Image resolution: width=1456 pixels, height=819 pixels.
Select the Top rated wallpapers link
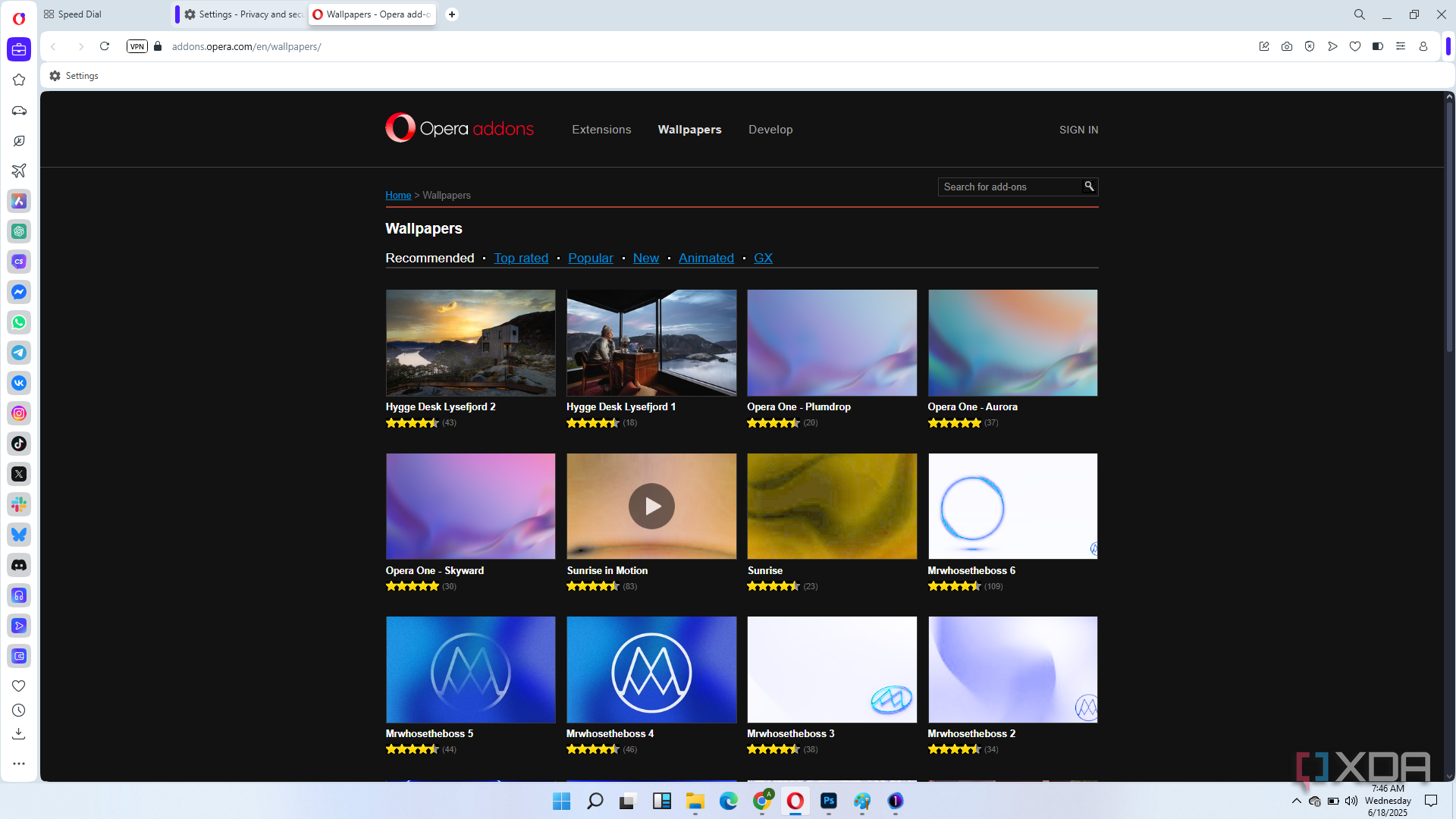pyautogui.click(x=521, y=258)
